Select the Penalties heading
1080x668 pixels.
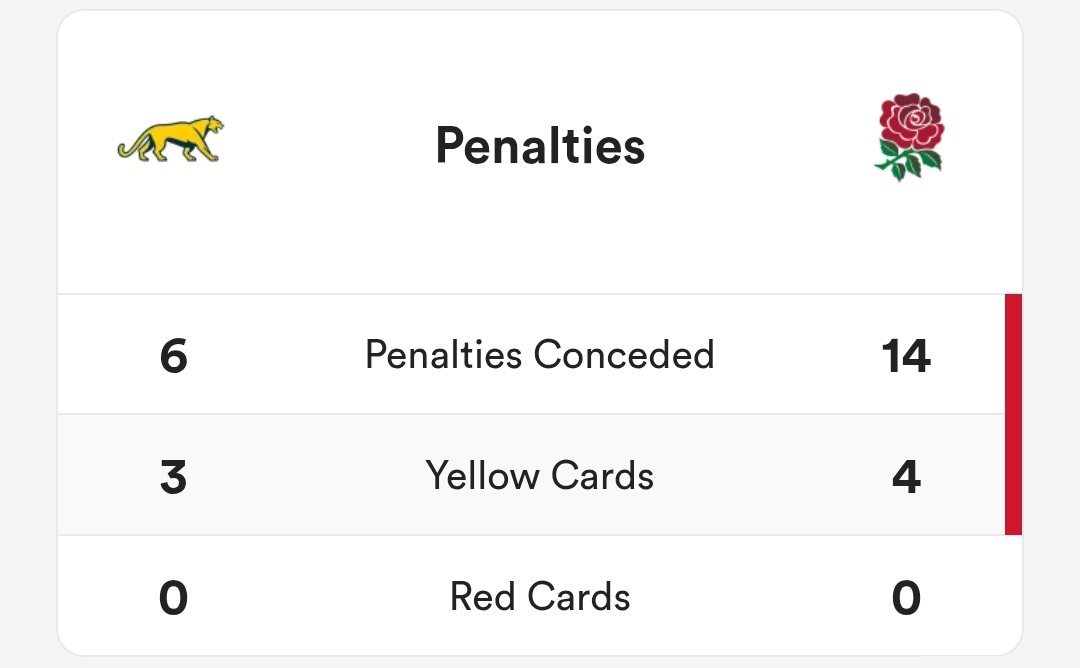coord(540,146)
